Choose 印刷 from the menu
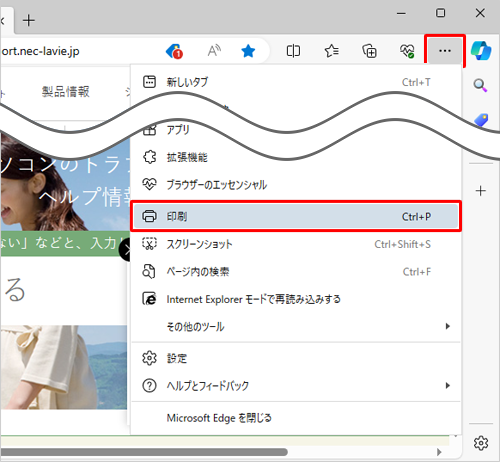 (296, 216)
